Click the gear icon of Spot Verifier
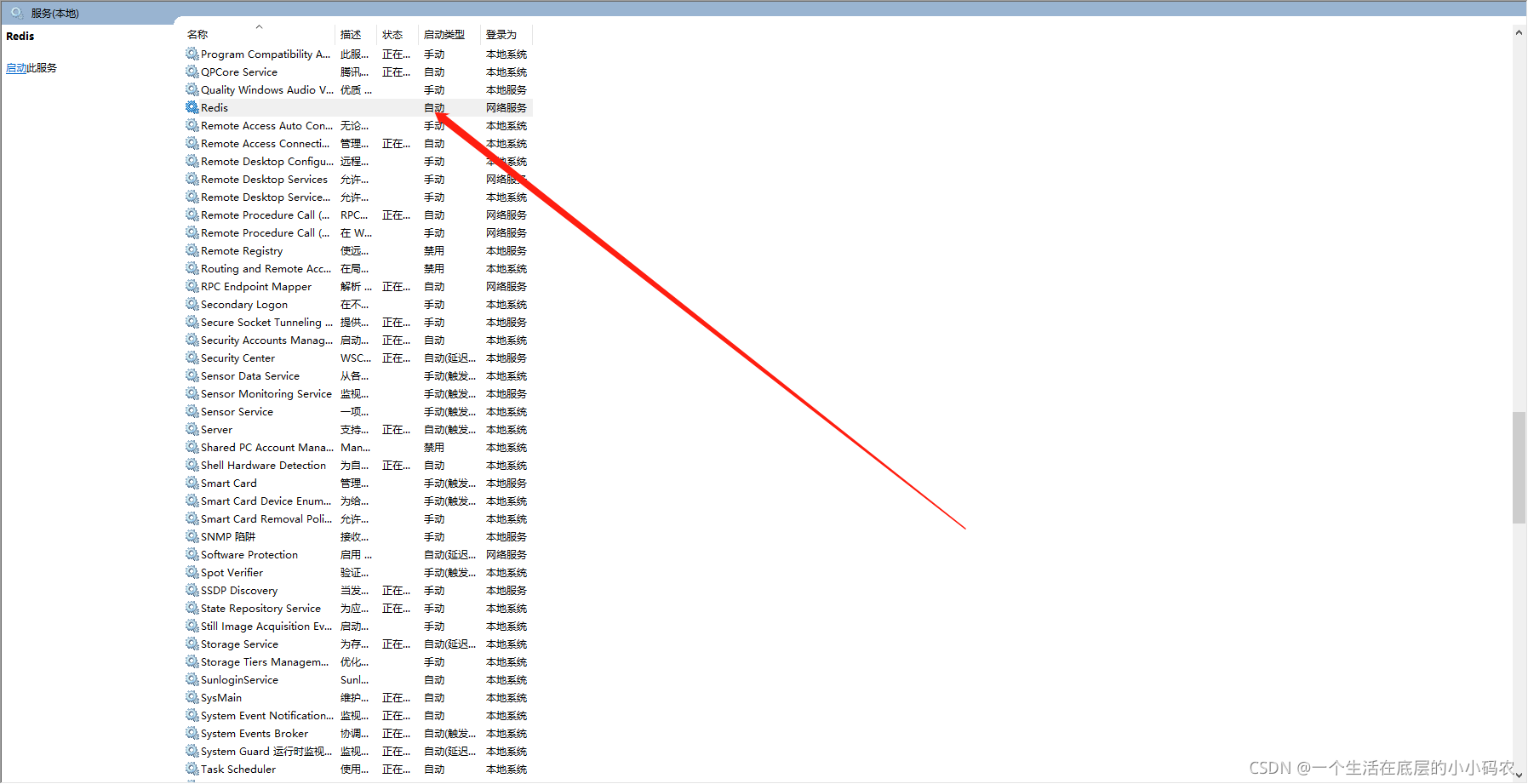The image size is (1528, 784). point(192,572)
